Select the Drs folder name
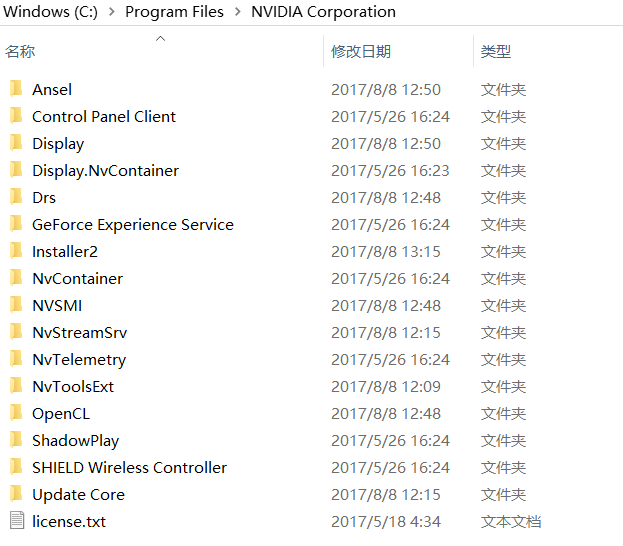This screenshot has height=546, width=623. click(44, 198)
